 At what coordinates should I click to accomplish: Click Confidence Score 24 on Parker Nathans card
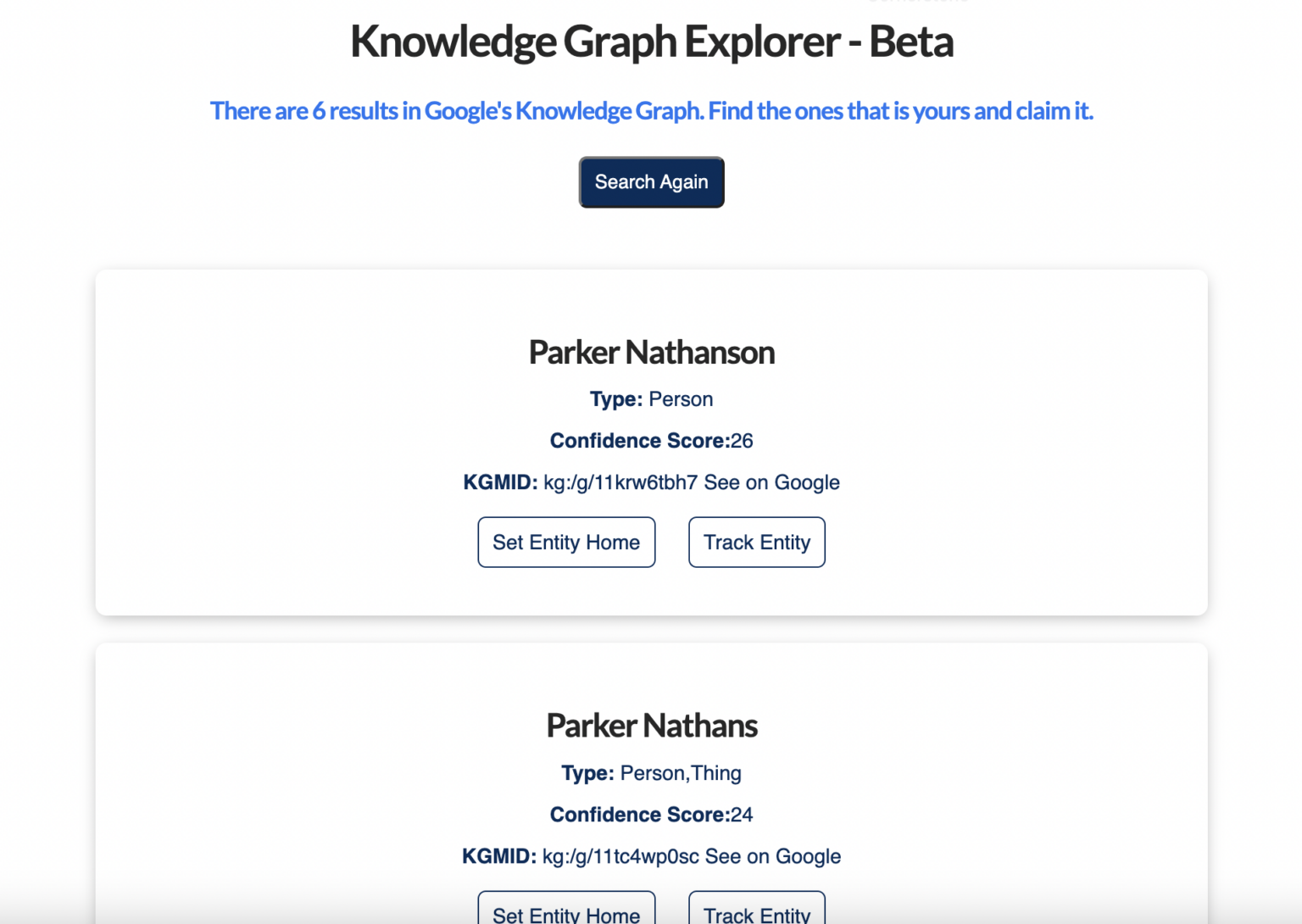tap(651, 814)
